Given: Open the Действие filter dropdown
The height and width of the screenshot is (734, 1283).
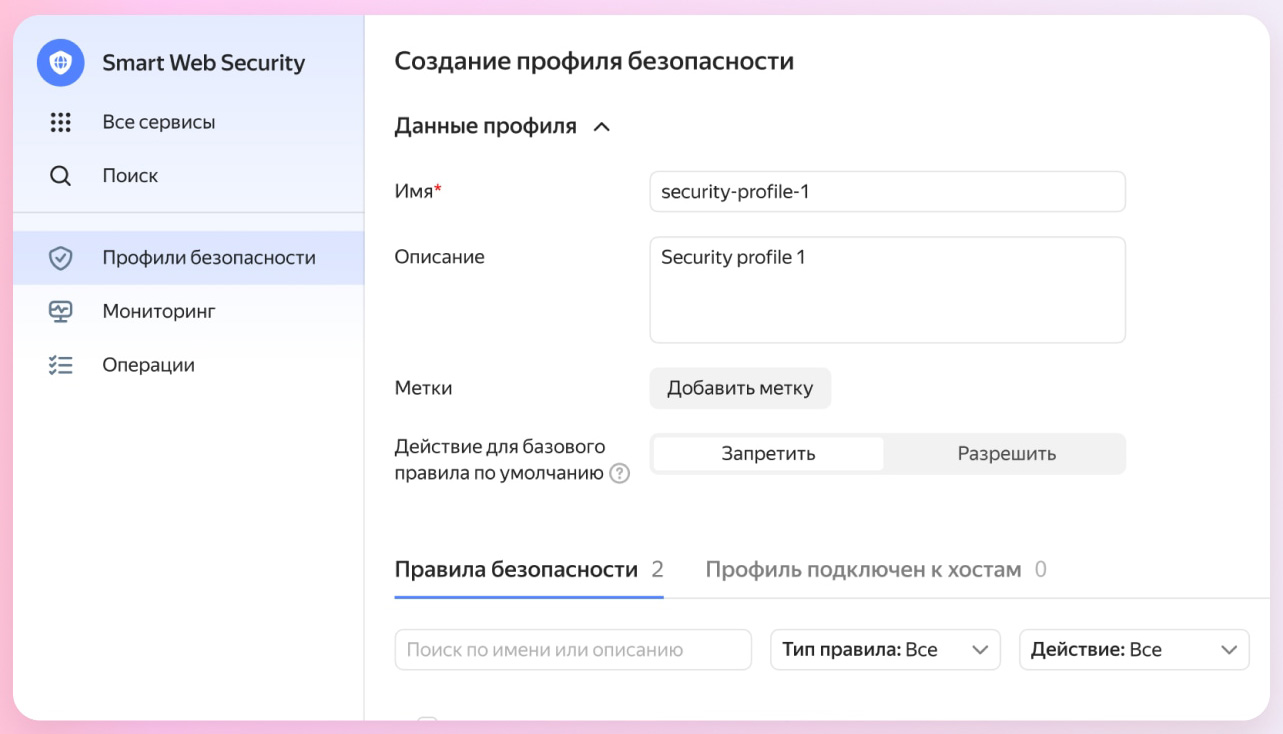Looking at the screenshot, I should pos(1134,650).
